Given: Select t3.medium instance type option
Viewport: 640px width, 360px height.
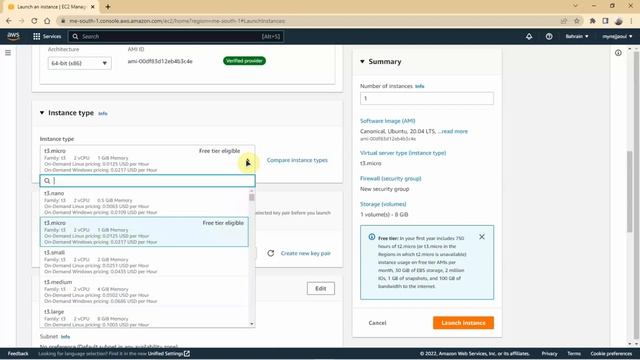Looking at the screenshot, I should coord(144,291).
